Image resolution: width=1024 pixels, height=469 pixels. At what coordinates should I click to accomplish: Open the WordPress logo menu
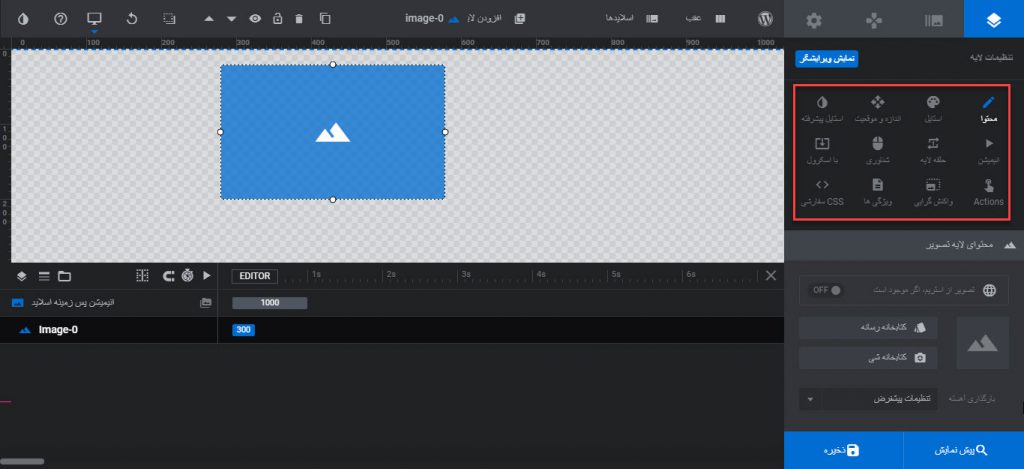pos(765,19)
